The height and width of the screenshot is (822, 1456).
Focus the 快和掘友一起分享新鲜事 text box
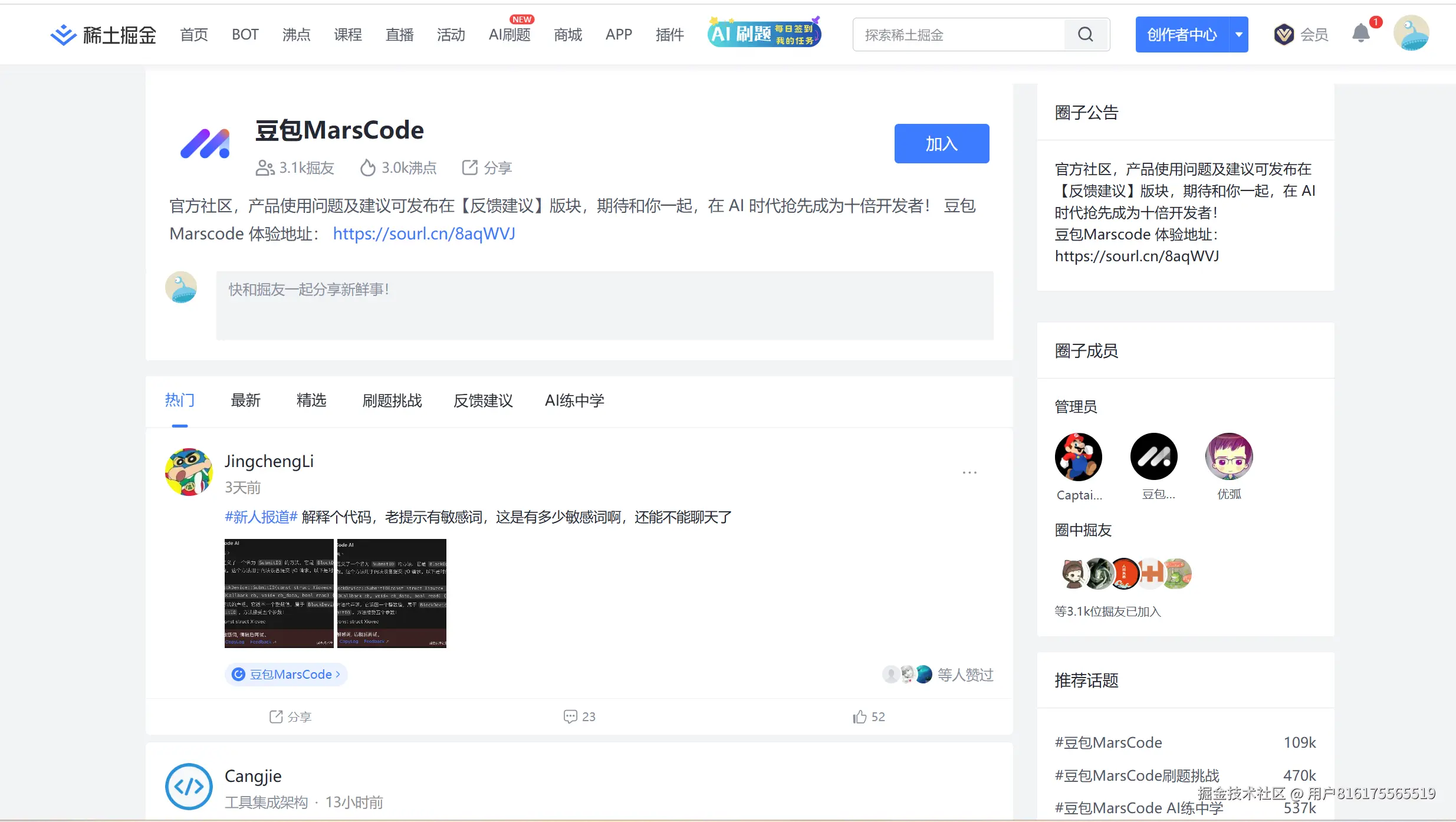tap(604, 305)
